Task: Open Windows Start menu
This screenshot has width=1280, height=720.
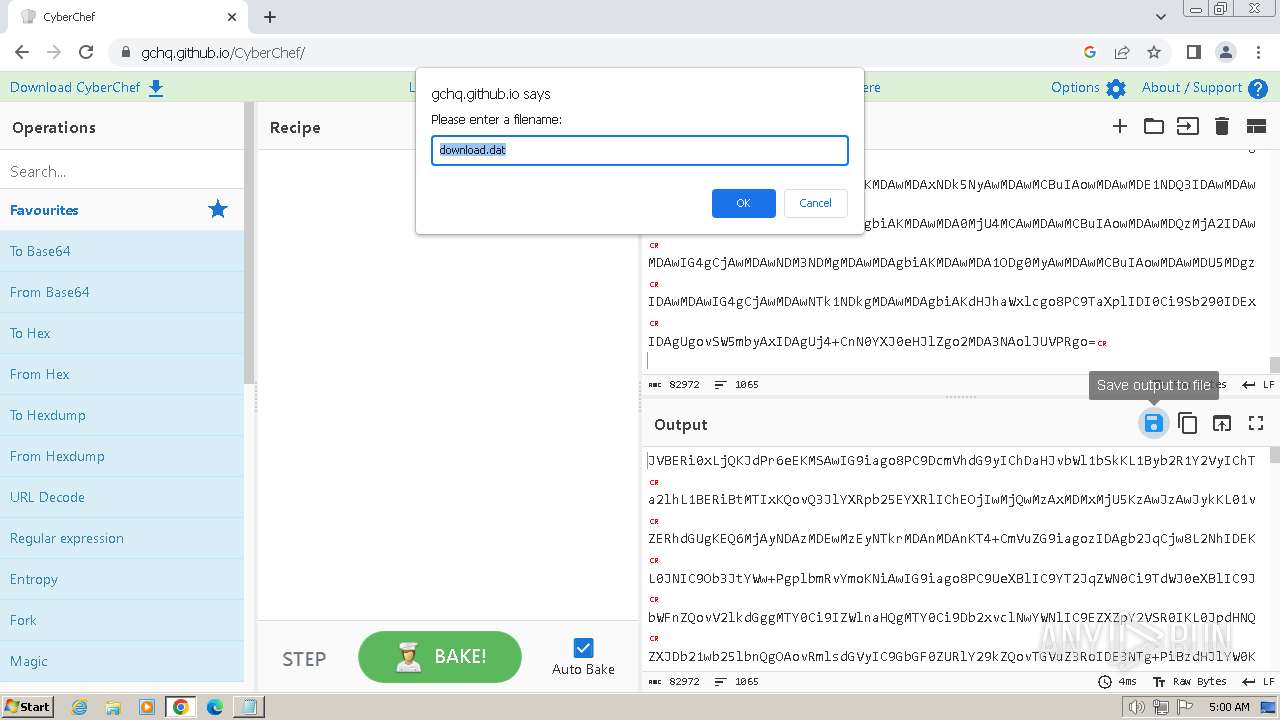Action: 27,706
